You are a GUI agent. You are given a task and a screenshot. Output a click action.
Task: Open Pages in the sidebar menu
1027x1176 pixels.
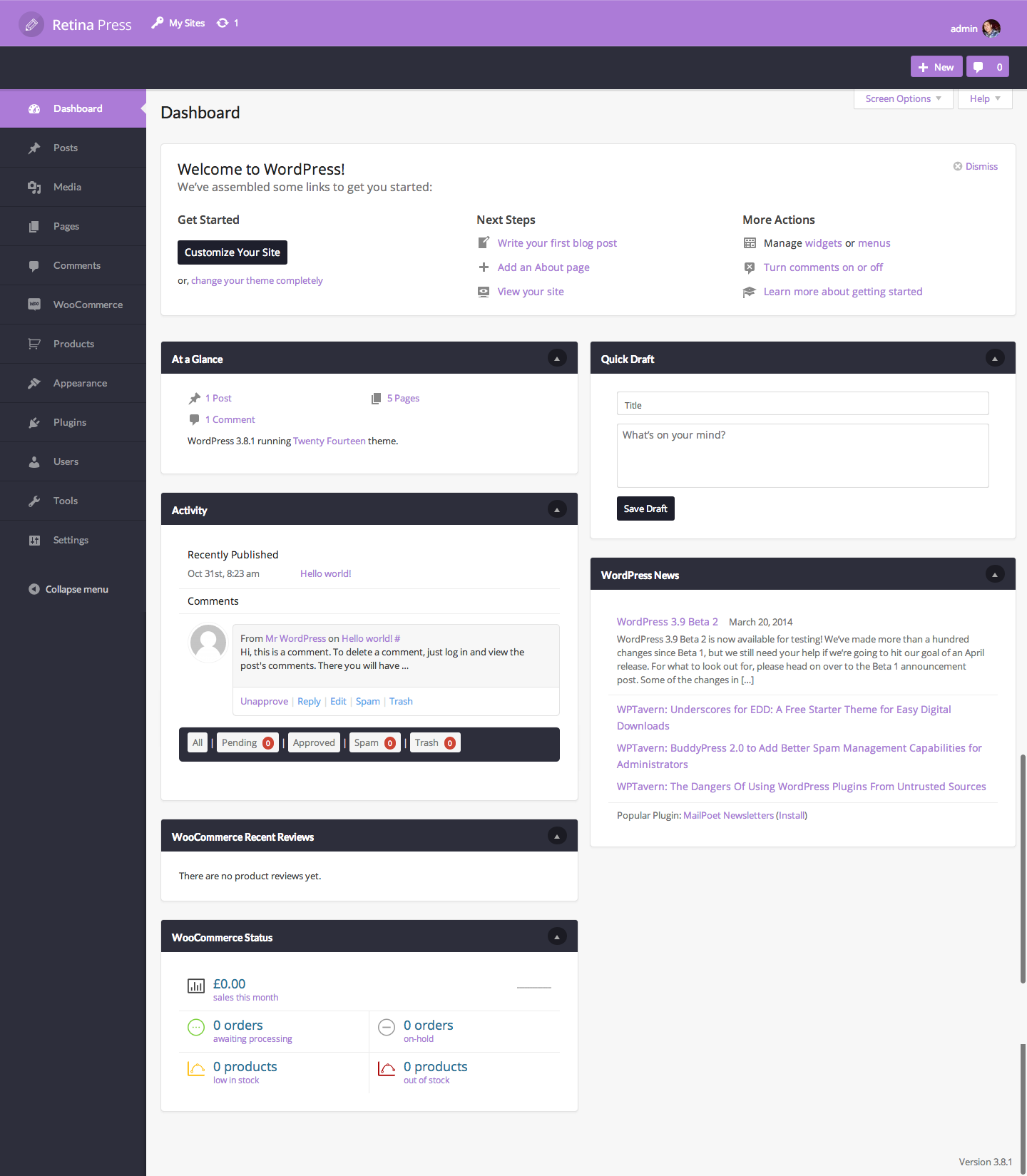pos(73,226)
